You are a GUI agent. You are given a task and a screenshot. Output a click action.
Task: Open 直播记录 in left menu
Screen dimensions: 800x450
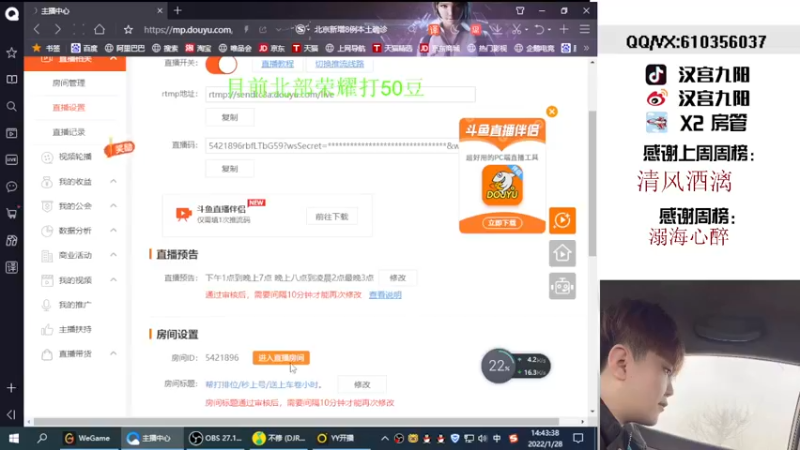[x=69, y=132]
